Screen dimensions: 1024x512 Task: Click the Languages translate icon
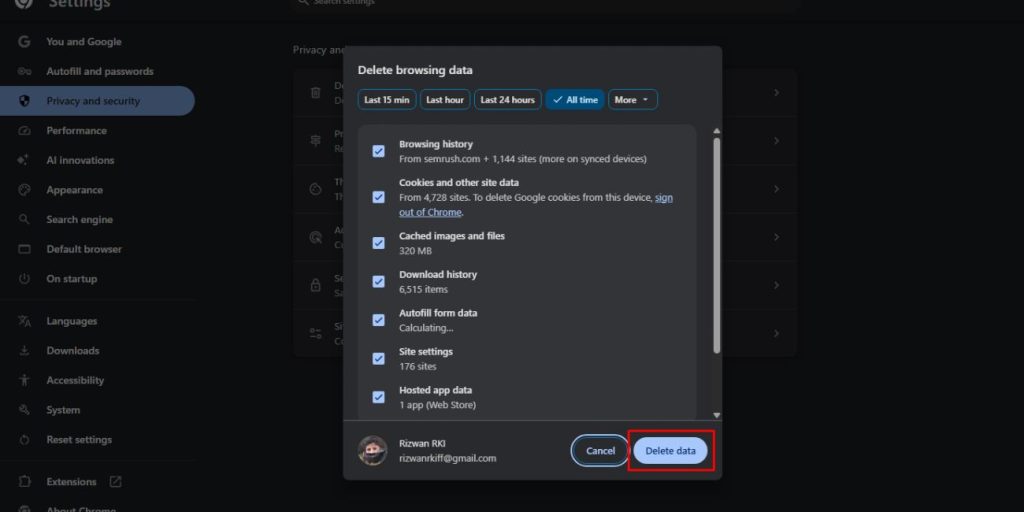point(24,321)
